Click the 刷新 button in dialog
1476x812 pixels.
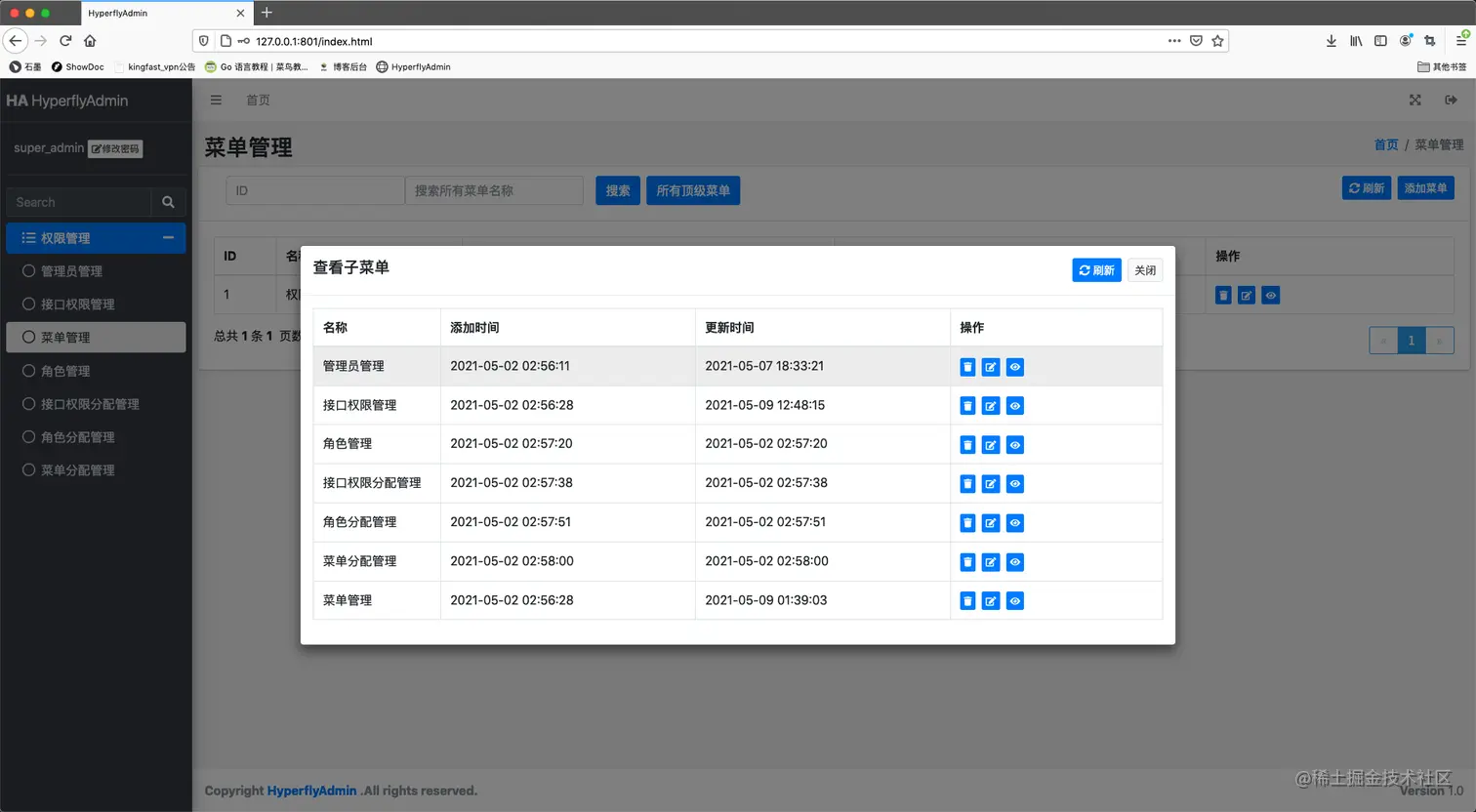(1096, 270)
